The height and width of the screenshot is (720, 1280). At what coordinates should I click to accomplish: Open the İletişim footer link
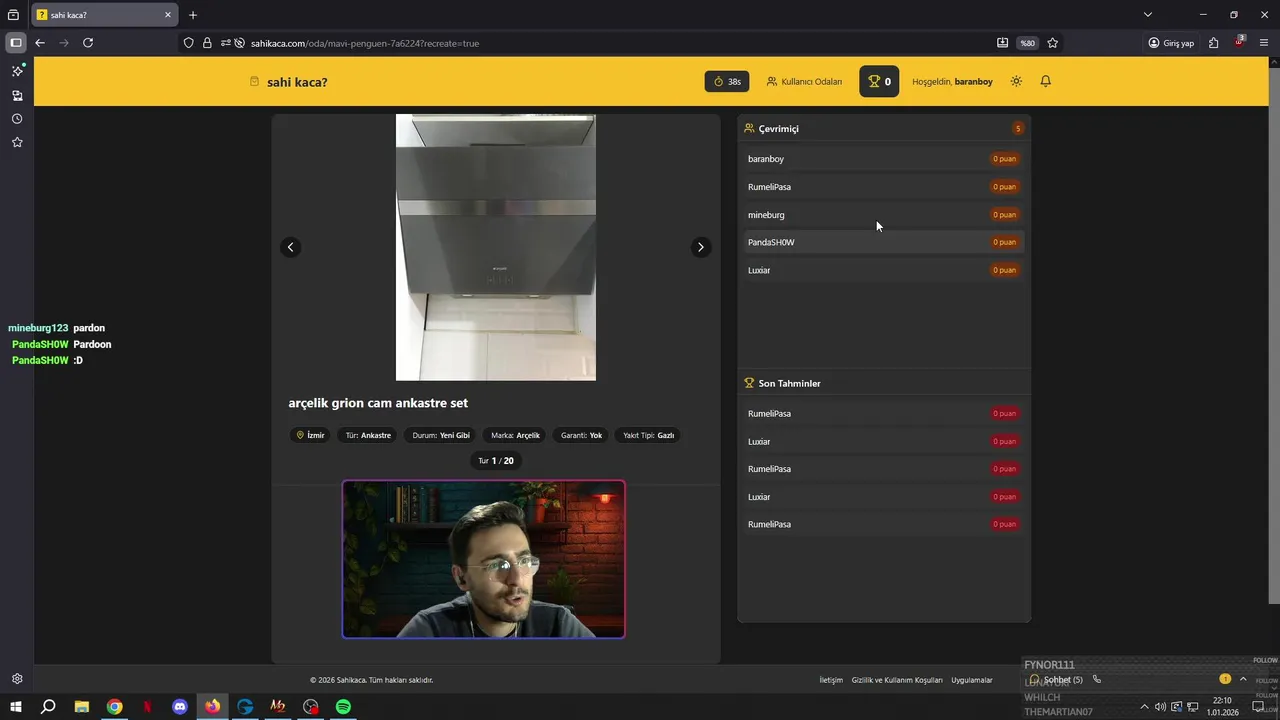coord(831,680)
